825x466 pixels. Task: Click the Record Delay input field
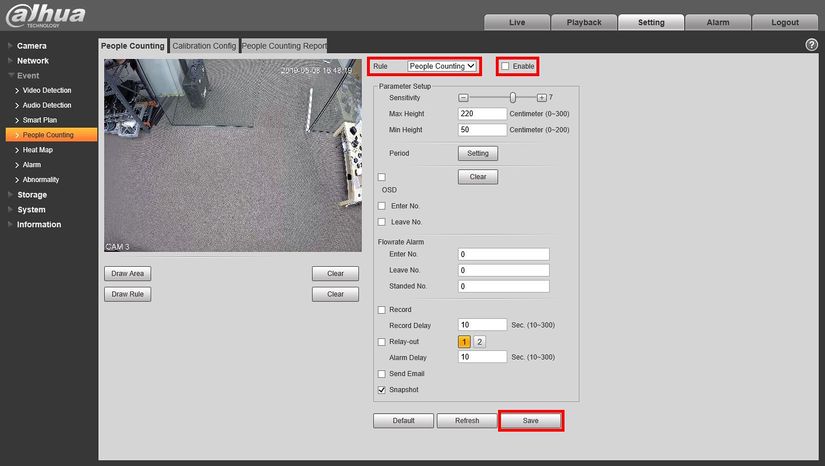(x=482, y=325)
